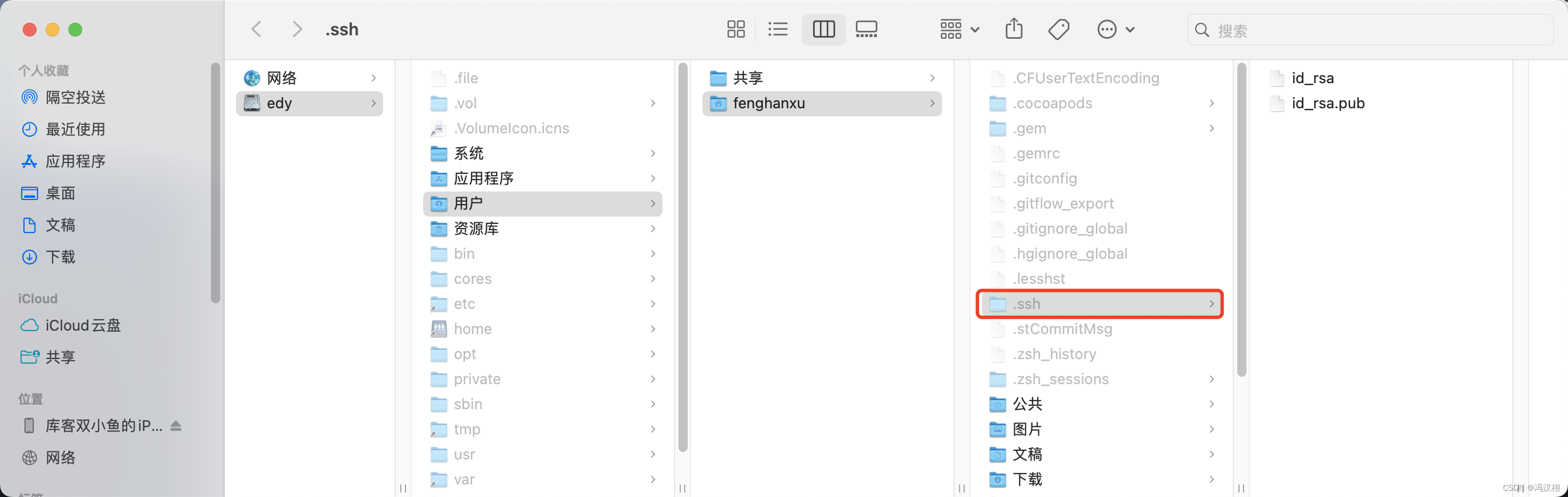Screen dimensions: 1568x497
Task: Expand the .zsh_sessions folder chevron
Action: coord(1211,379)
